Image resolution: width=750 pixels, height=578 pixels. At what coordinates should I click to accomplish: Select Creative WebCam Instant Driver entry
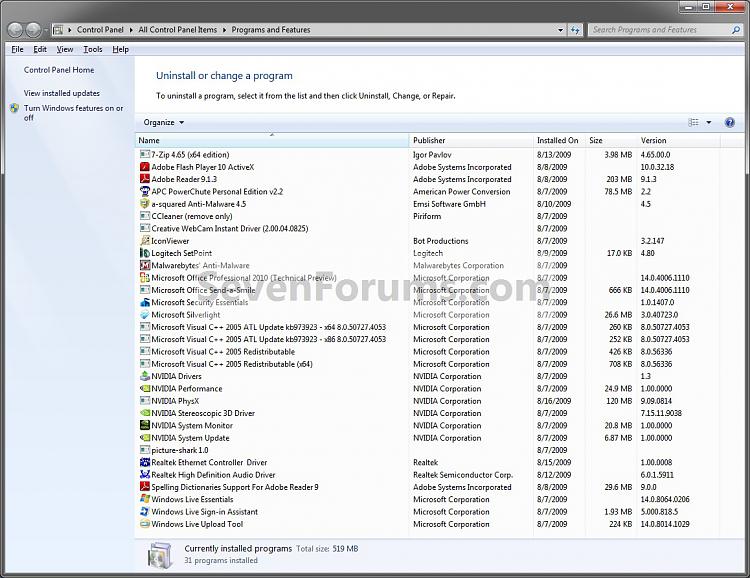pos(429,229)
